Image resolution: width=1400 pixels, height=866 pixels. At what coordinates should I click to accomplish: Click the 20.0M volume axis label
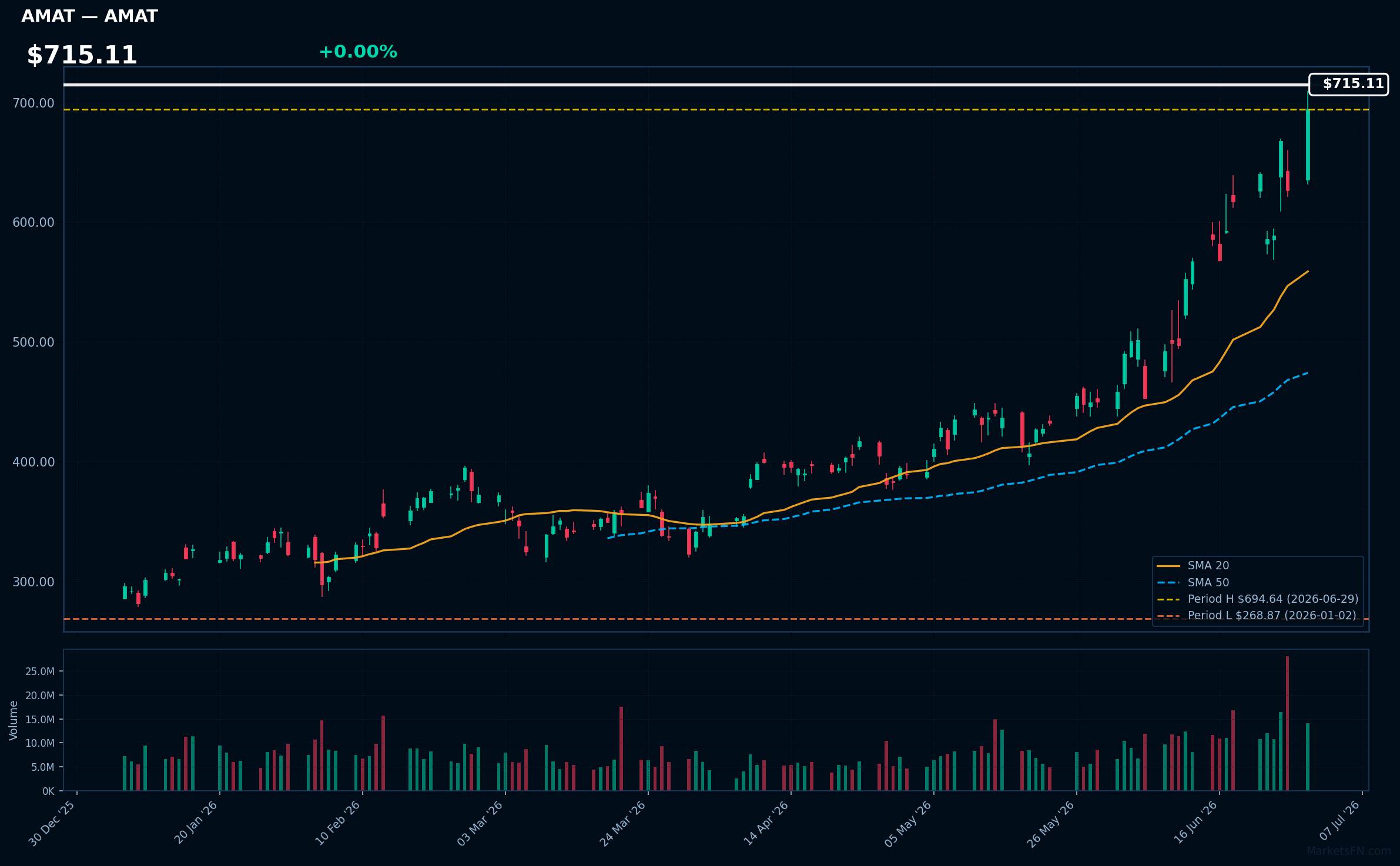coord(40,696)
